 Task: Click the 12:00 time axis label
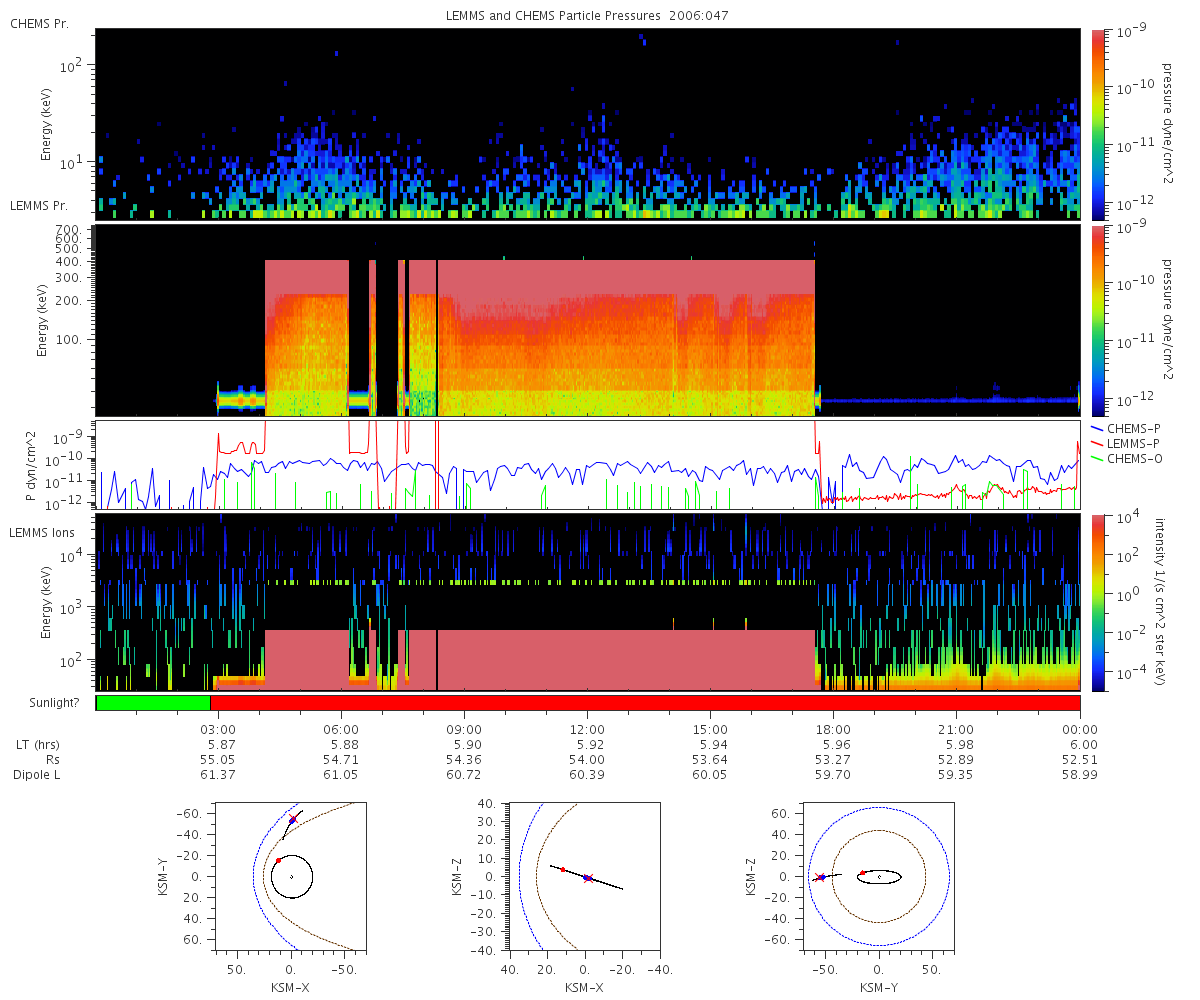587,729
